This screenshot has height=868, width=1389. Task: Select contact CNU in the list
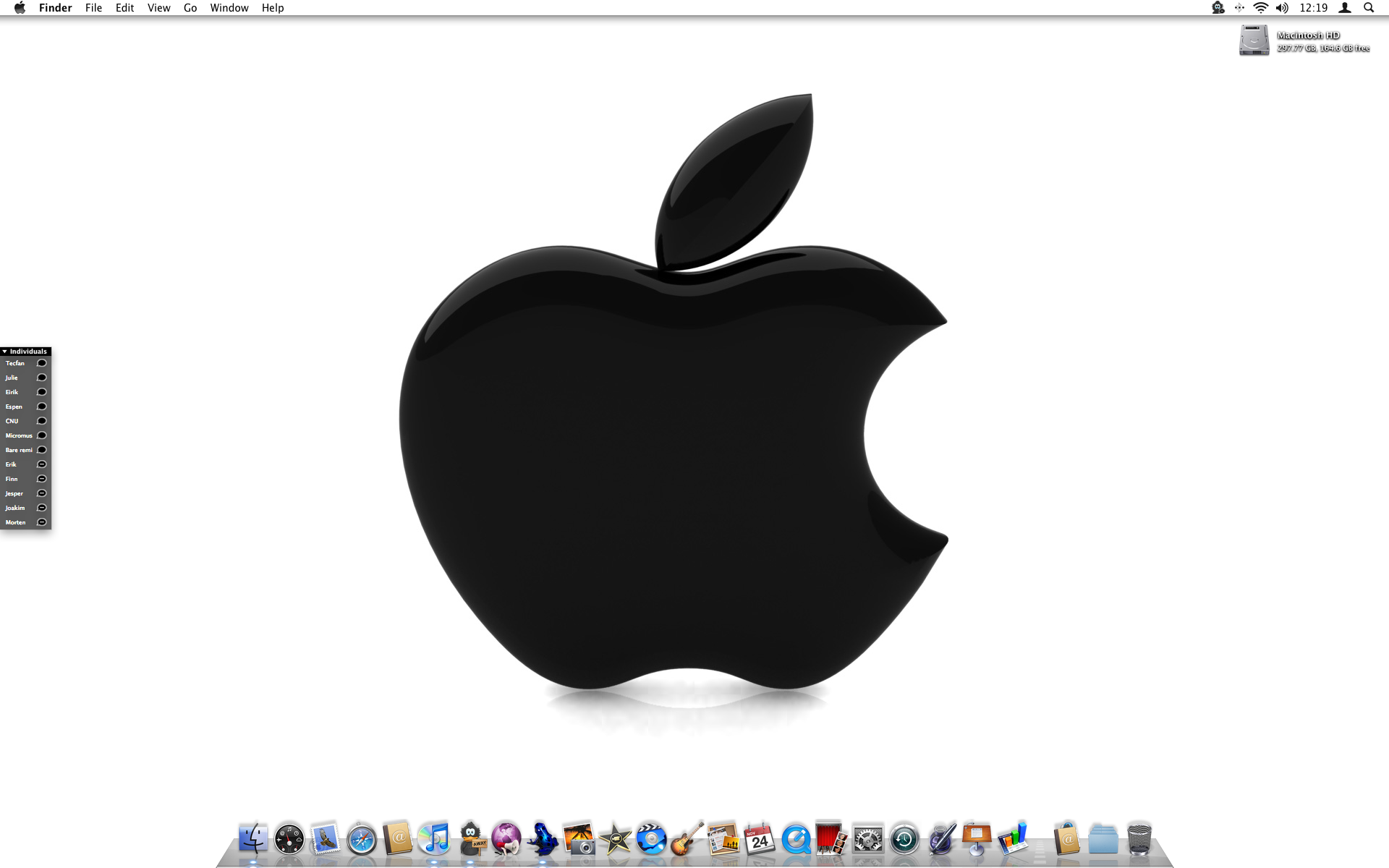click(25, 421)
